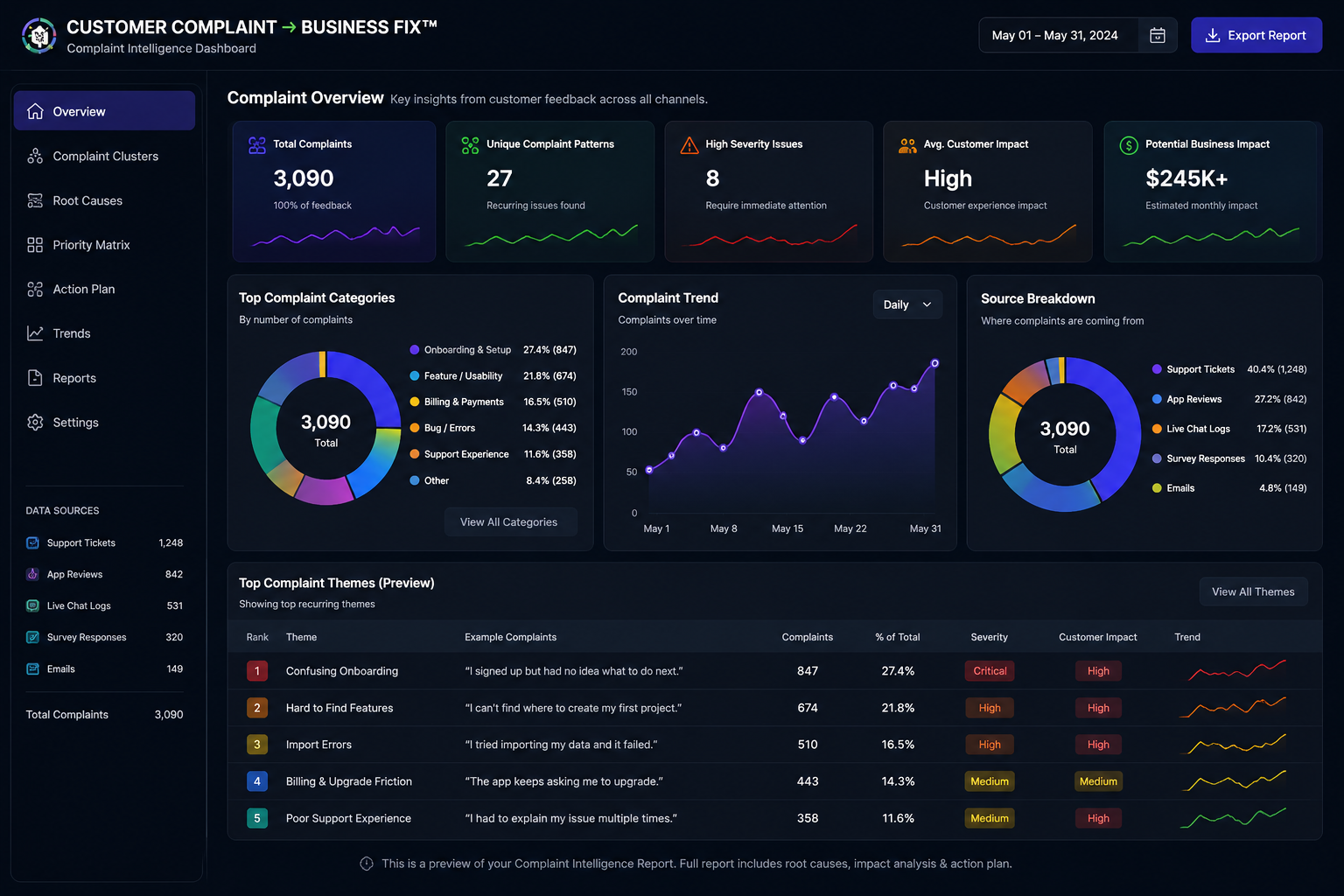Click the Potential Business Impact dollar icon
Viewport: 1344px width, 896px height.
point(1129,145)
